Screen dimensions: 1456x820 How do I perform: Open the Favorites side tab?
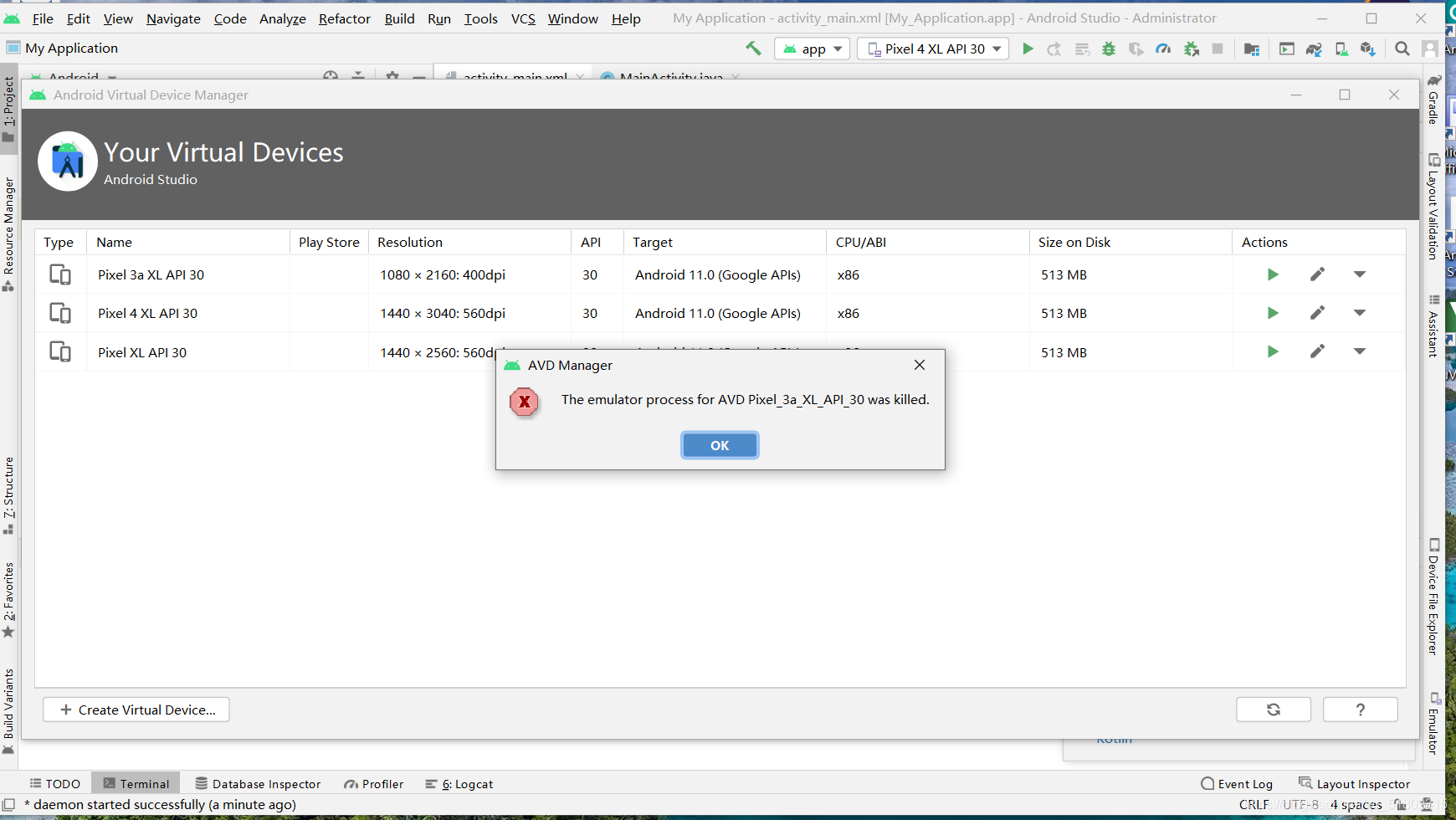pos(9,599)
